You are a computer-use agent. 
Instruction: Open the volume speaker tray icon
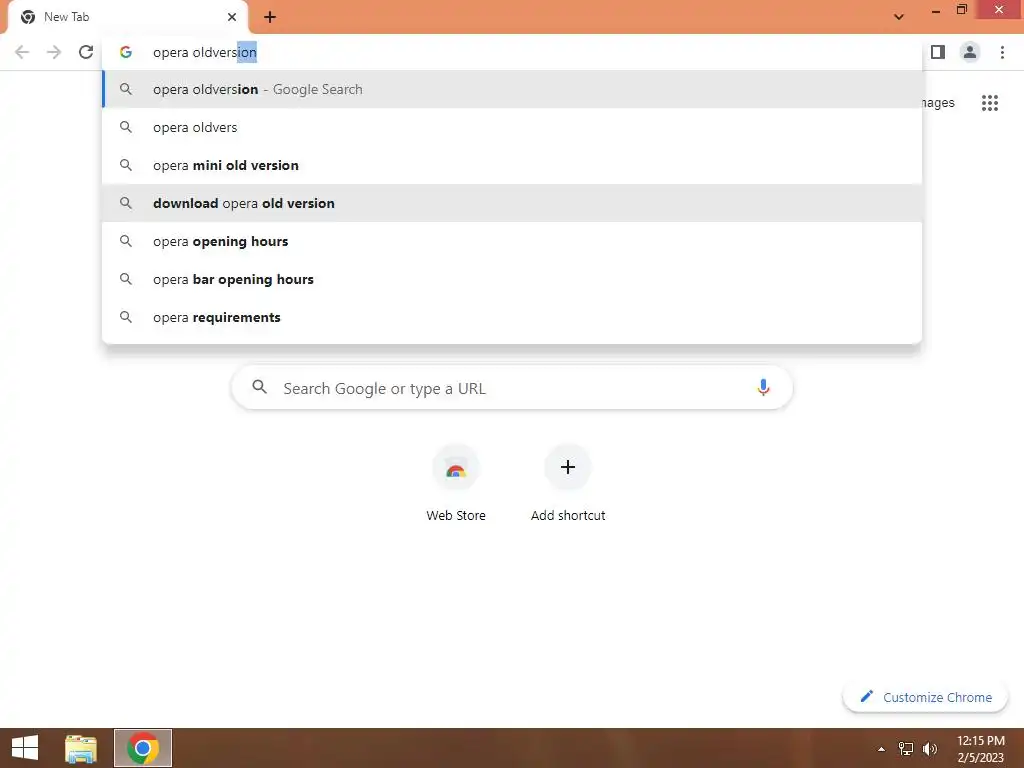point(930,748)
